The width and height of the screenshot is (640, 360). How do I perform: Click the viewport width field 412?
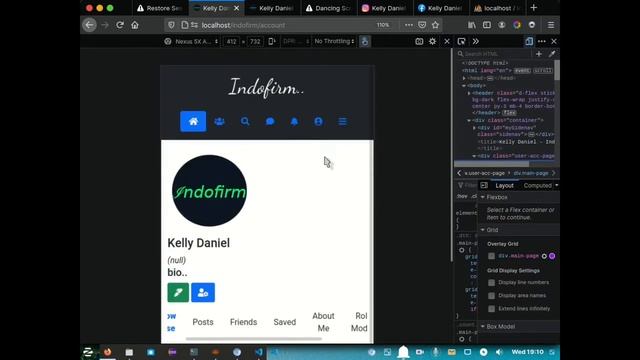pyautogui.click(x=231, y=41)
